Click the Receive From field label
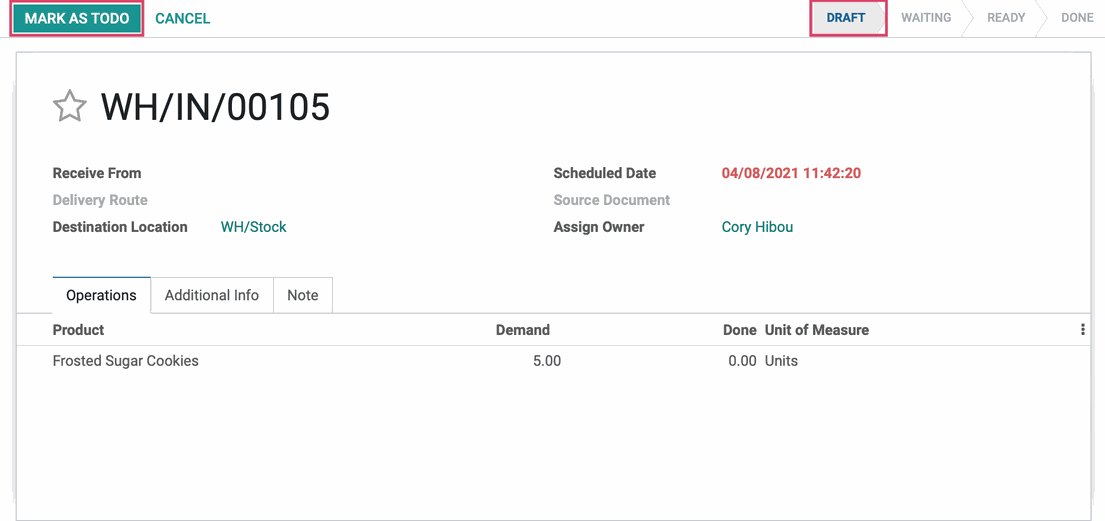 point(97,173)
